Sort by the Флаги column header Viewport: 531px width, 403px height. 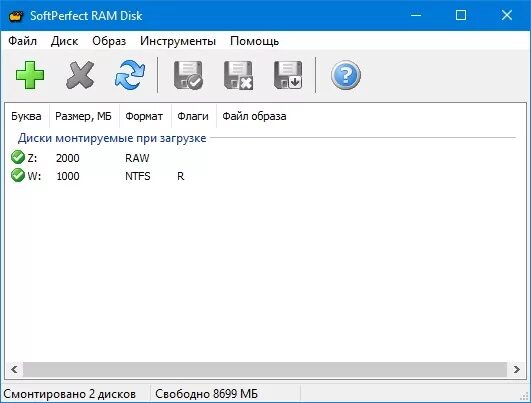tap(193, 116)
